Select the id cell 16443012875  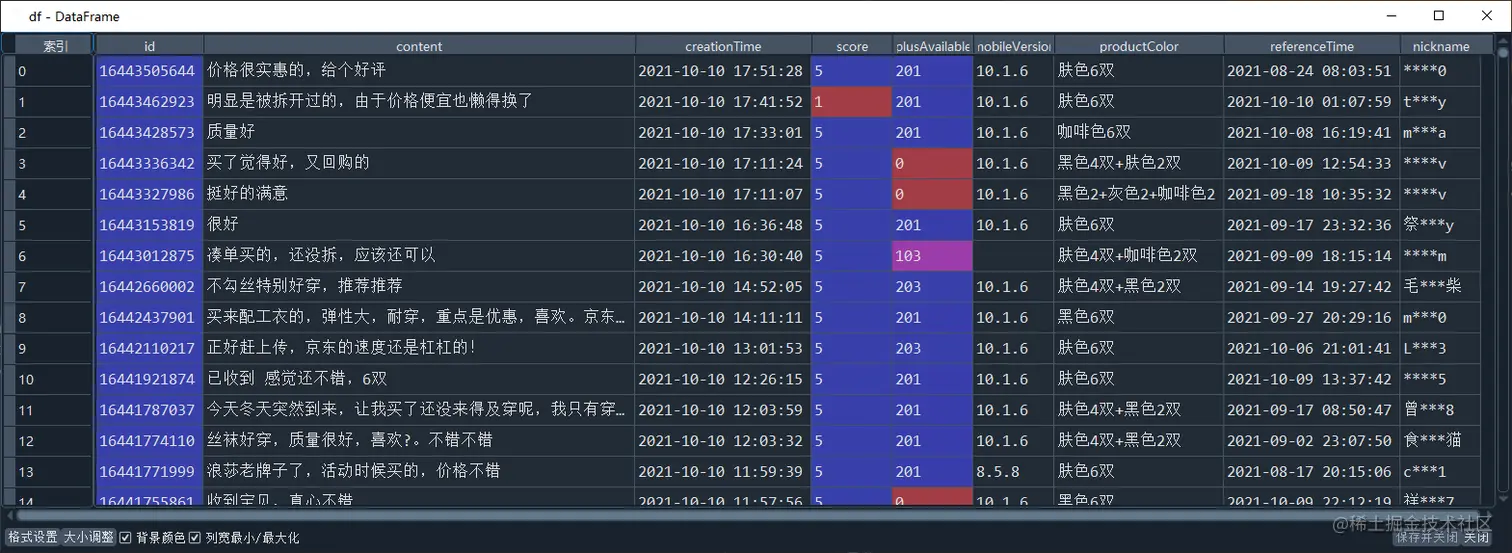coord(150,256)
